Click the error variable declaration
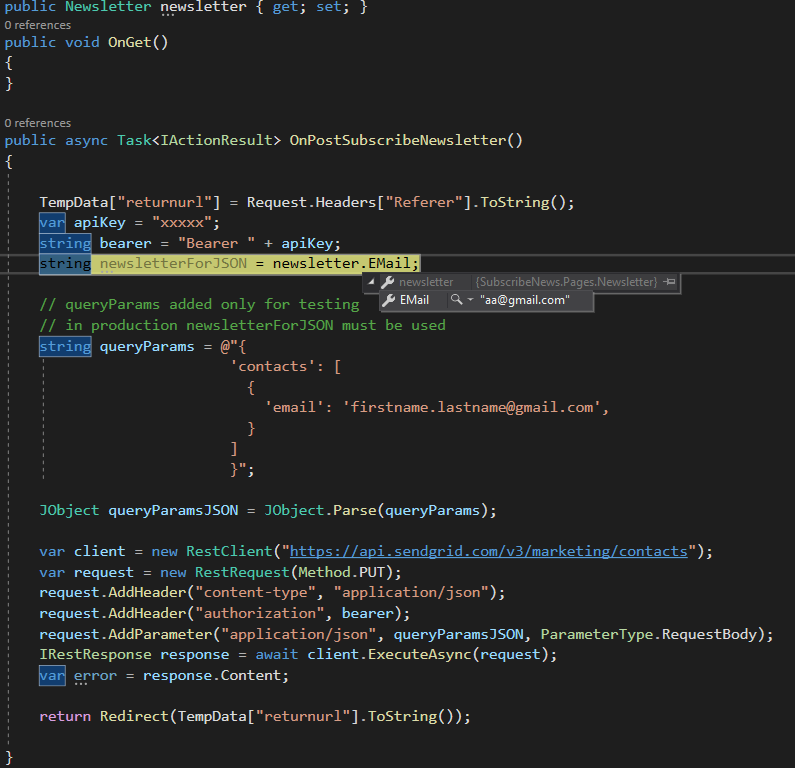 click(x=95, y=676)
